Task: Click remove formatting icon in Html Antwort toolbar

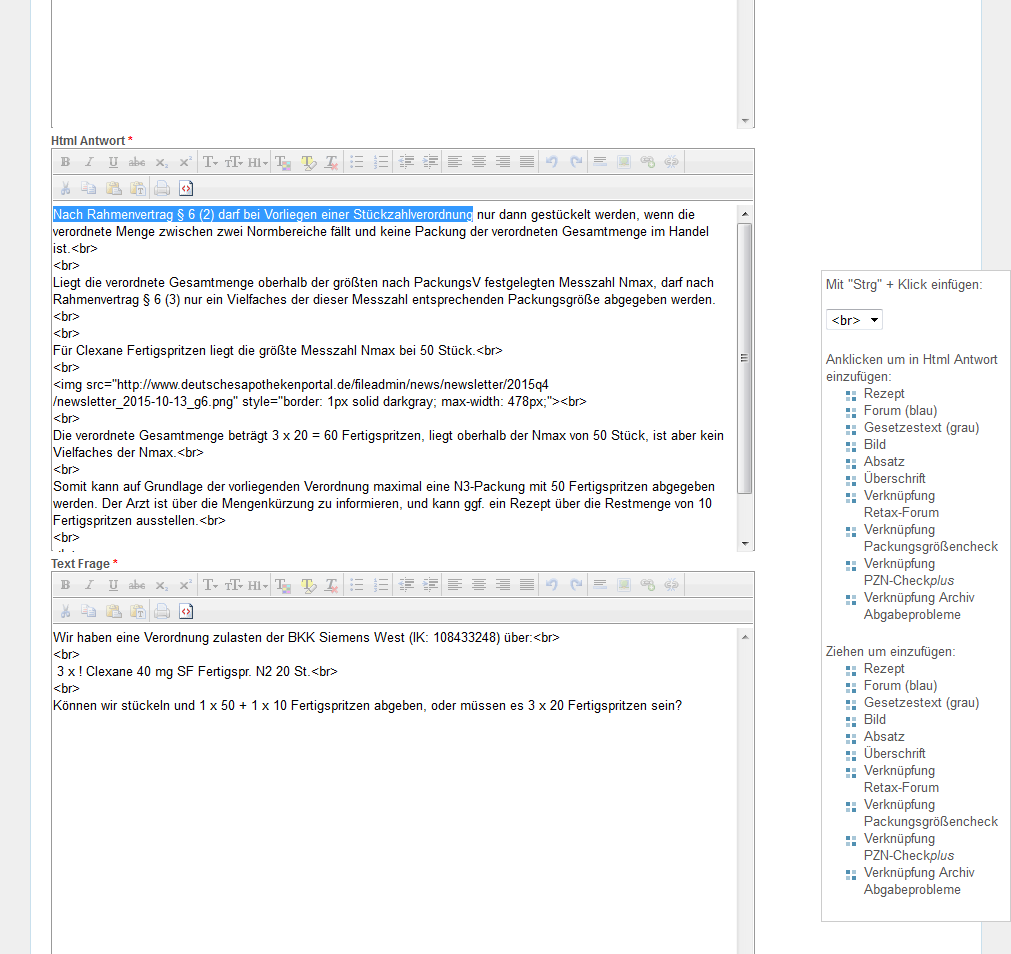Action: (331, 162)
